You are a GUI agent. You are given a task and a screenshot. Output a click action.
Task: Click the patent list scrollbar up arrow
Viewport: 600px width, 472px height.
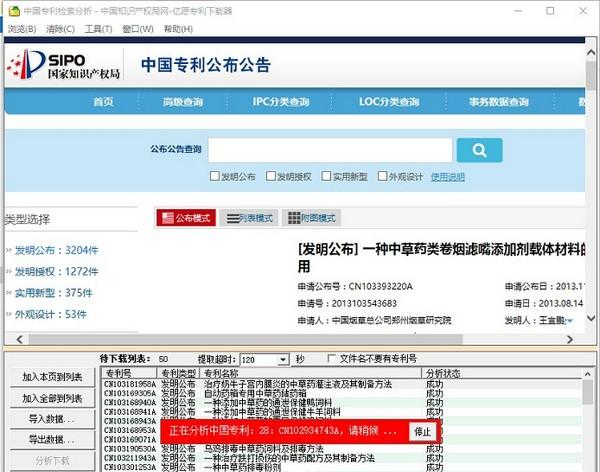[x=588, y=373]
